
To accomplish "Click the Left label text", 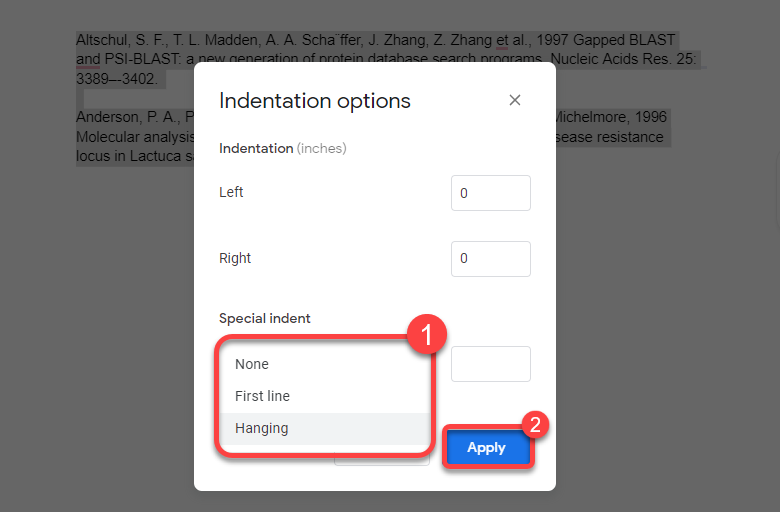I will tap(231, 192).
